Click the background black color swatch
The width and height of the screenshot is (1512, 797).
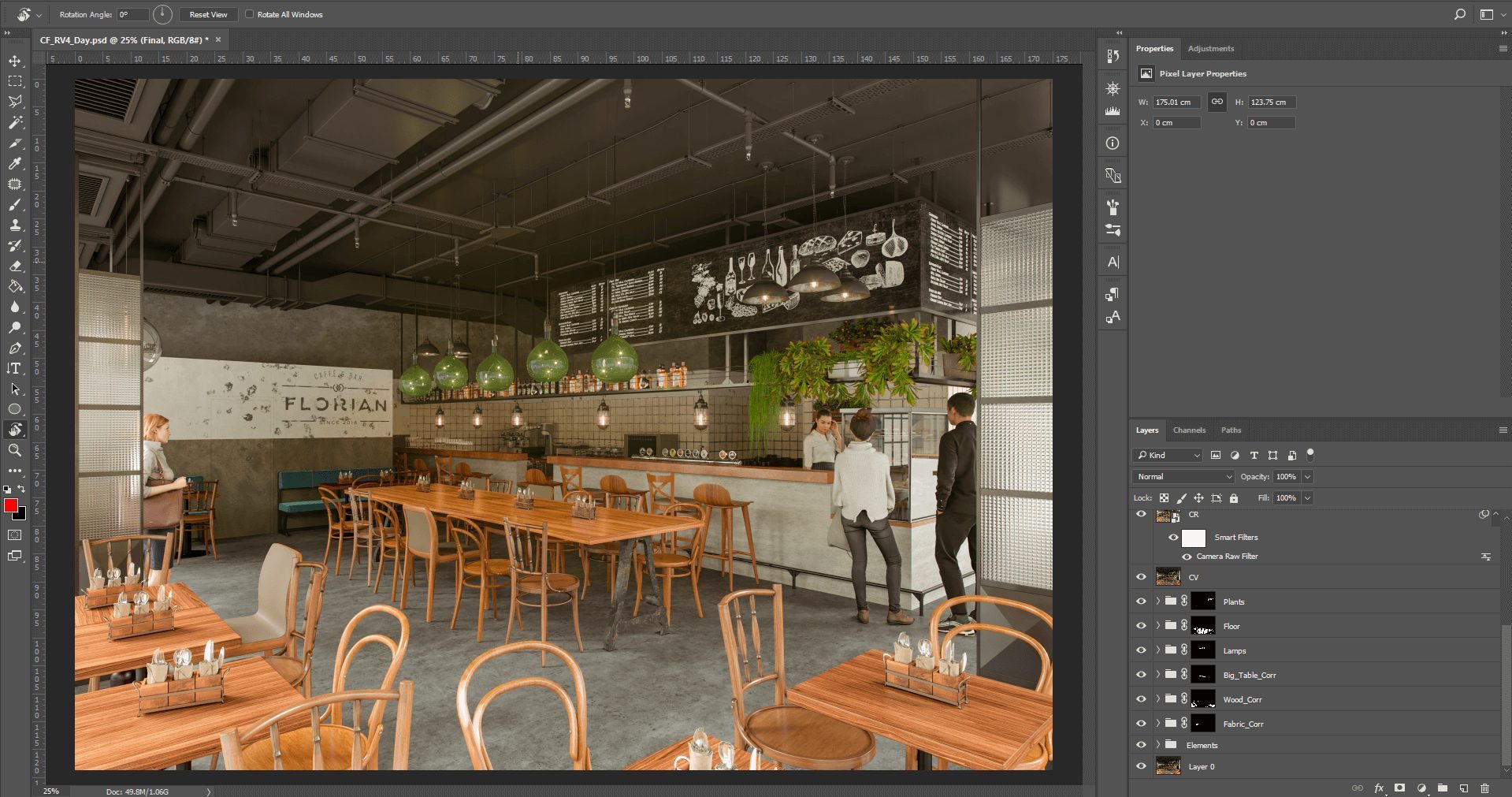point(22,516)
